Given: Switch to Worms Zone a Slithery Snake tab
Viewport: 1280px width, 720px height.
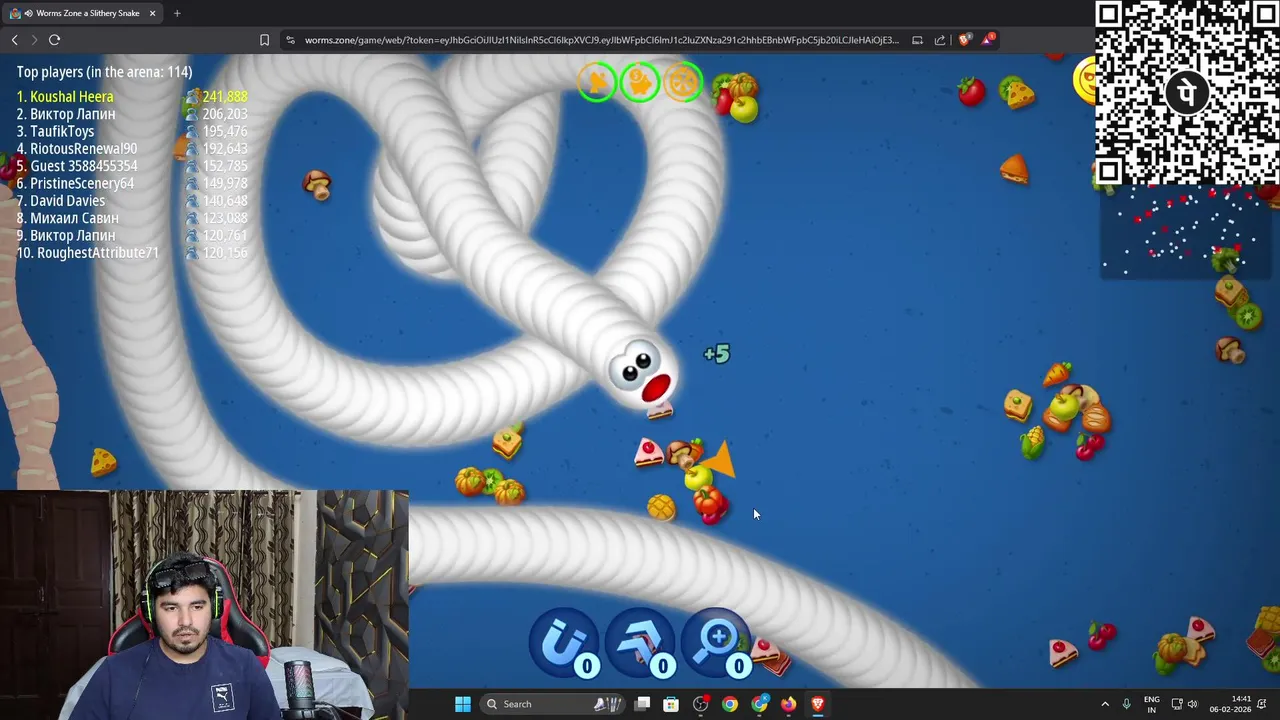Looking at the screenshot, I should (x=82, y=13).
